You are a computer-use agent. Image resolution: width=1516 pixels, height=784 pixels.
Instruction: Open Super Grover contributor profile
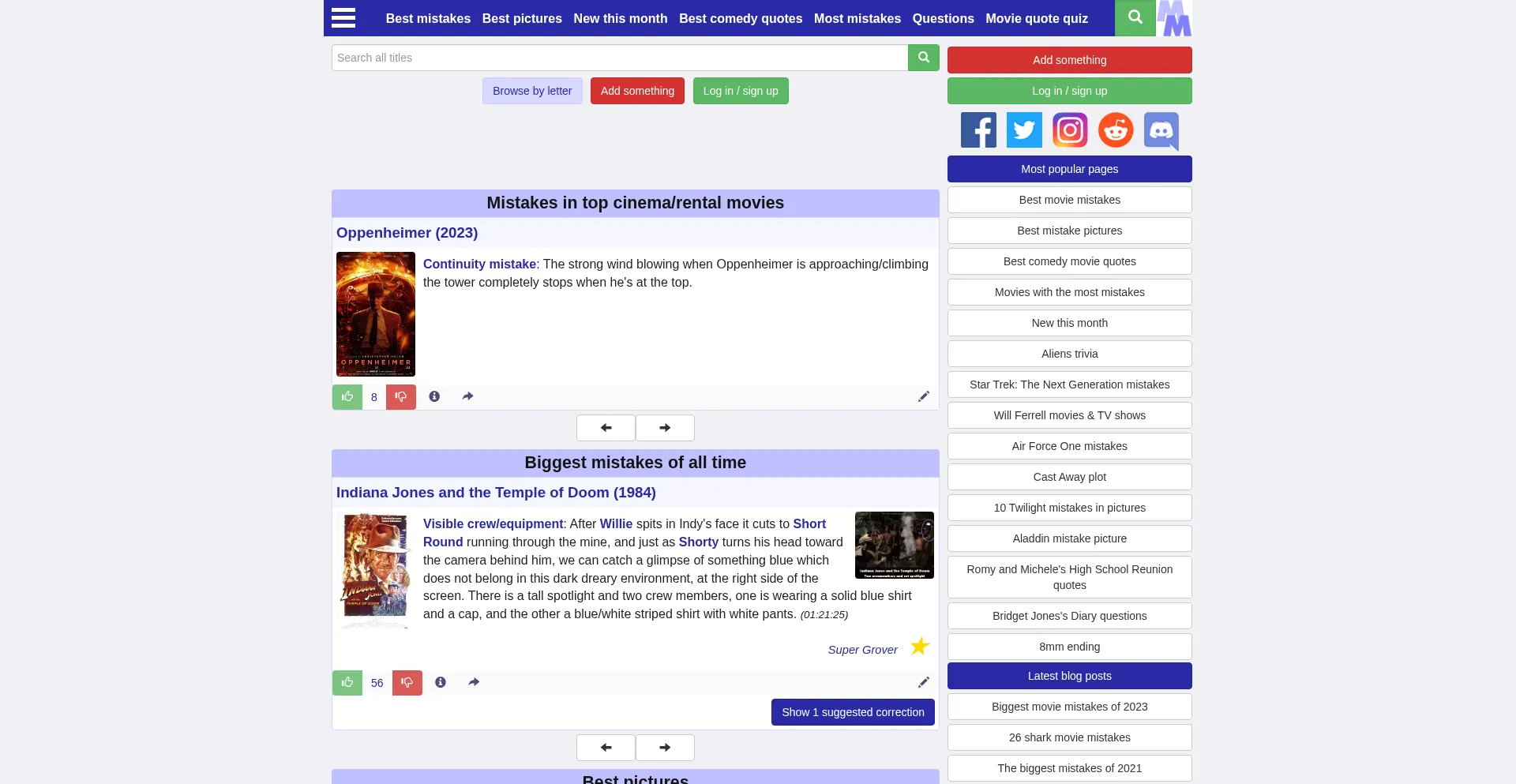click(x=863, y=650)
